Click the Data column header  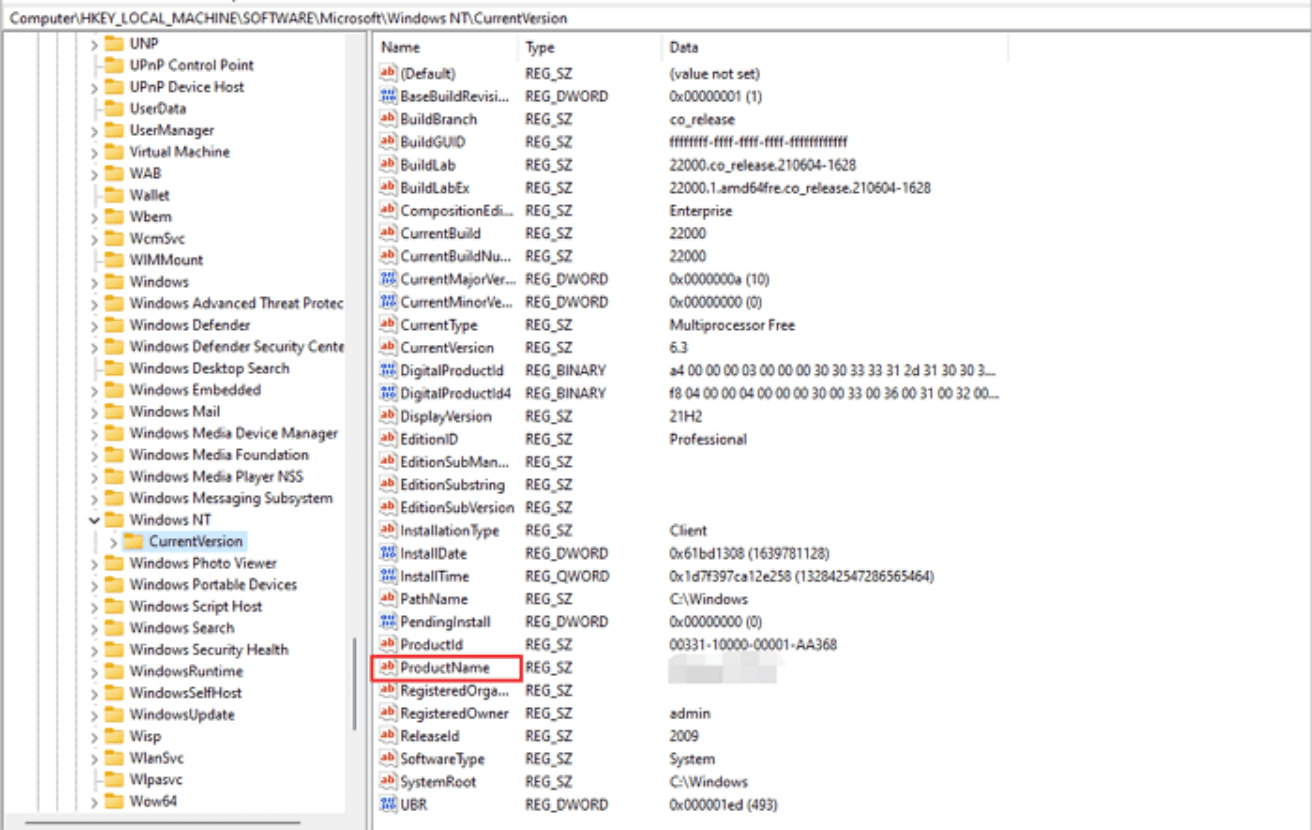pyautogui.click(x=684, y=47)
